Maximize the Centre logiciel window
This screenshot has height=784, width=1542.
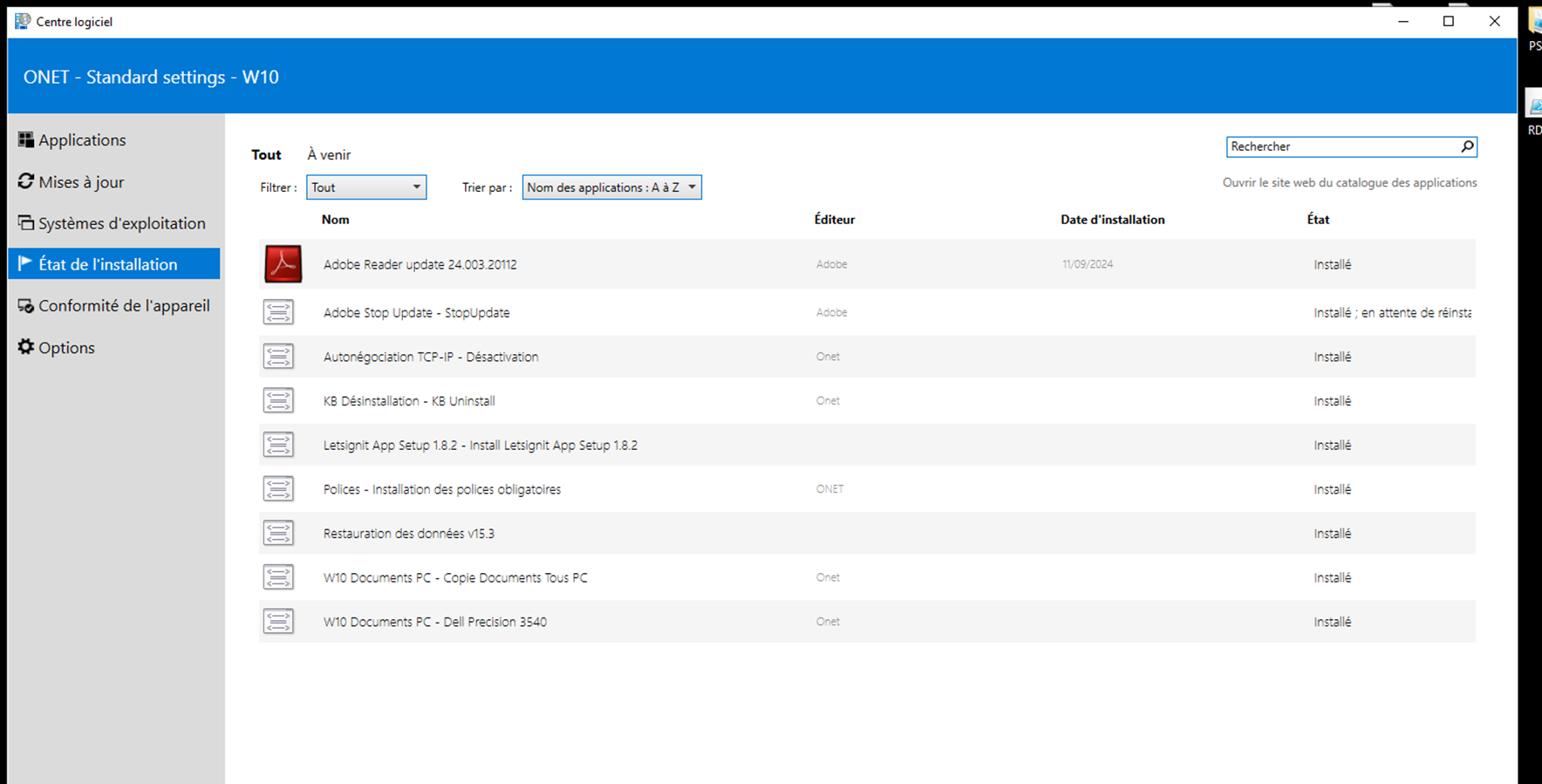coord(1449,21)
